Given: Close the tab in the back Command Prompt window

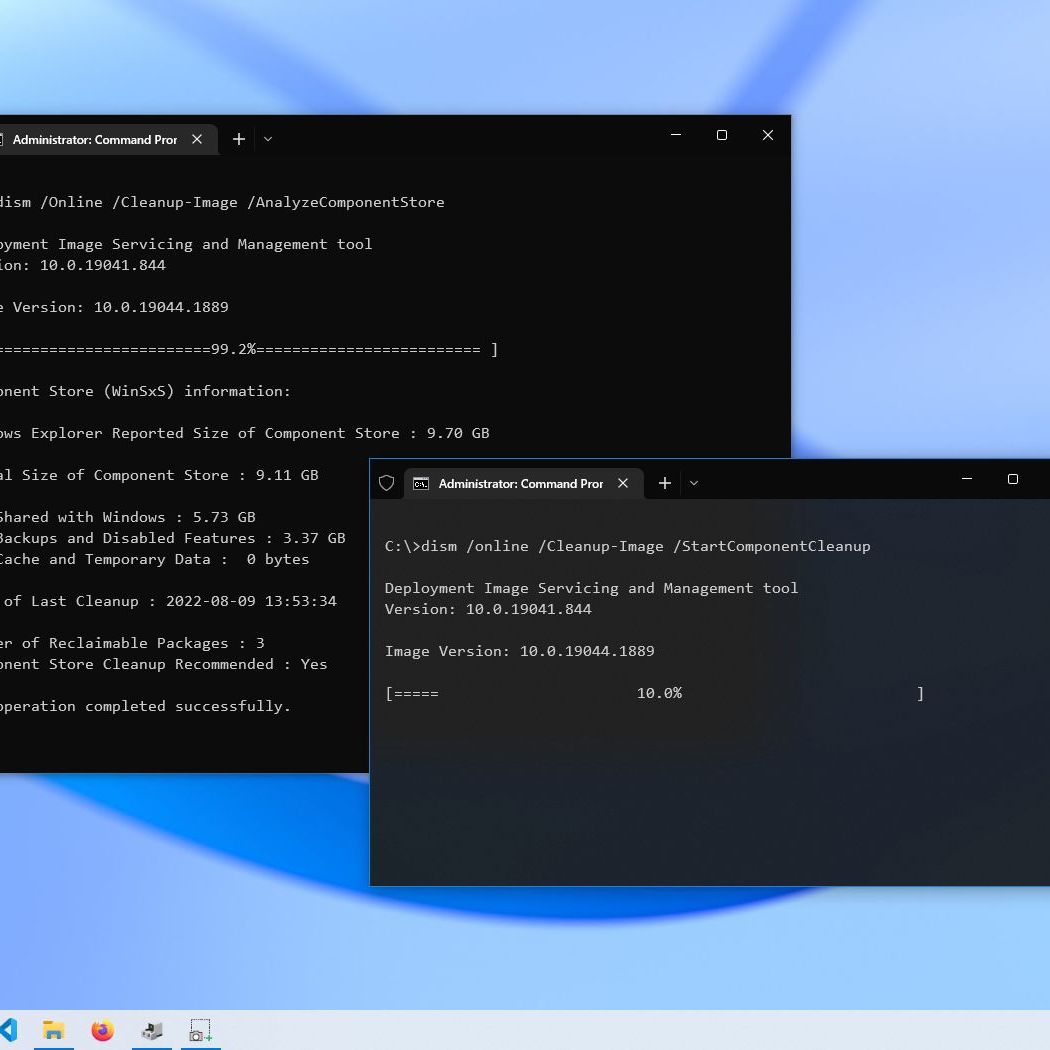Looking at the screenshot, I should (x=197, y=139).
